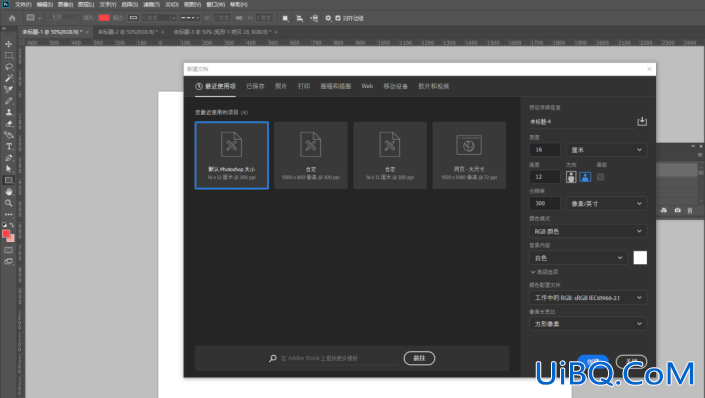Image resolution: width=705 pixels, height=398 pixels.
Task: Click the trash icon in the background panel
Action: tap(690, 210)
